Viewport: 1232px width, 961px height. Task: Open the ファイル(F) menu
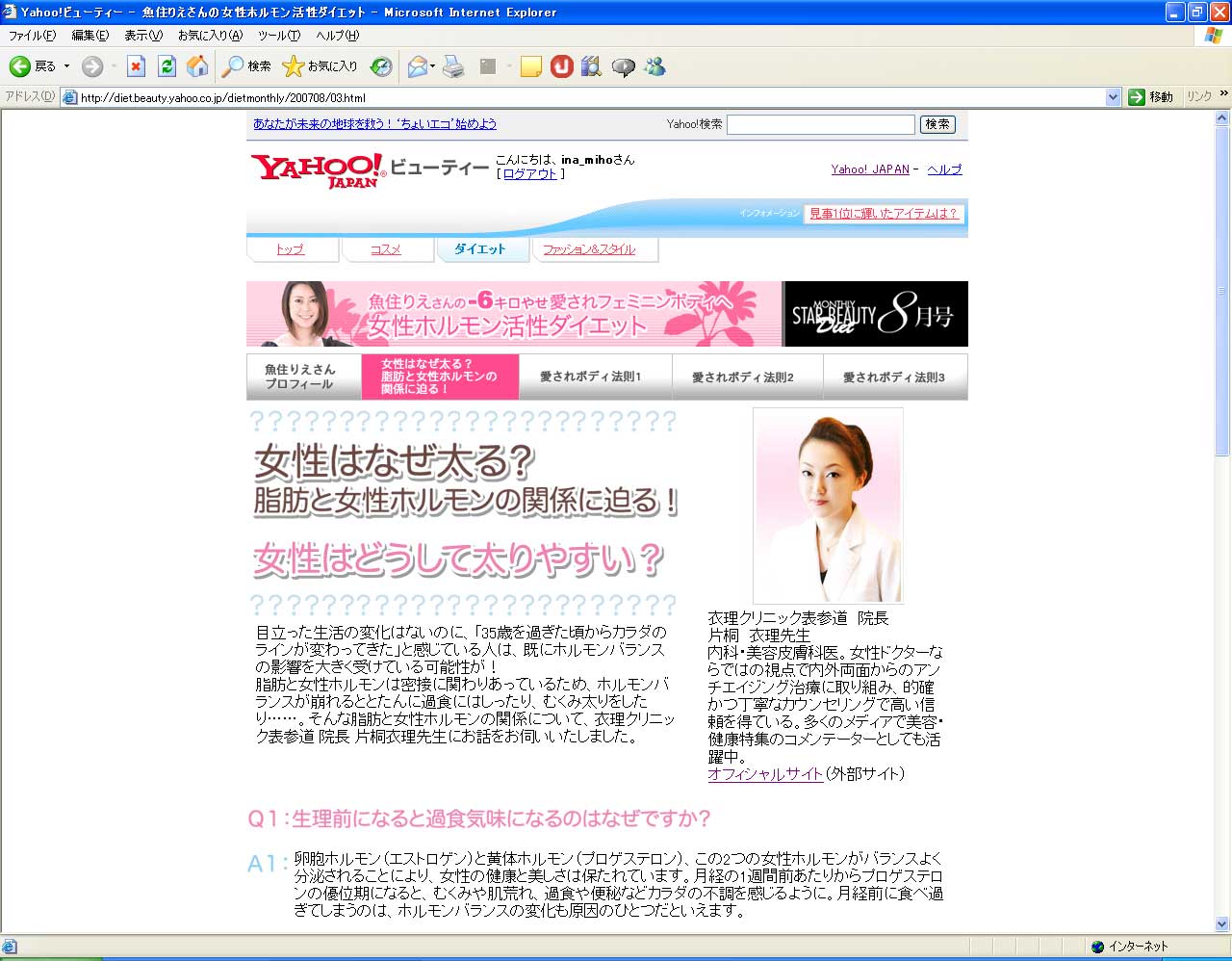(32, 36)
